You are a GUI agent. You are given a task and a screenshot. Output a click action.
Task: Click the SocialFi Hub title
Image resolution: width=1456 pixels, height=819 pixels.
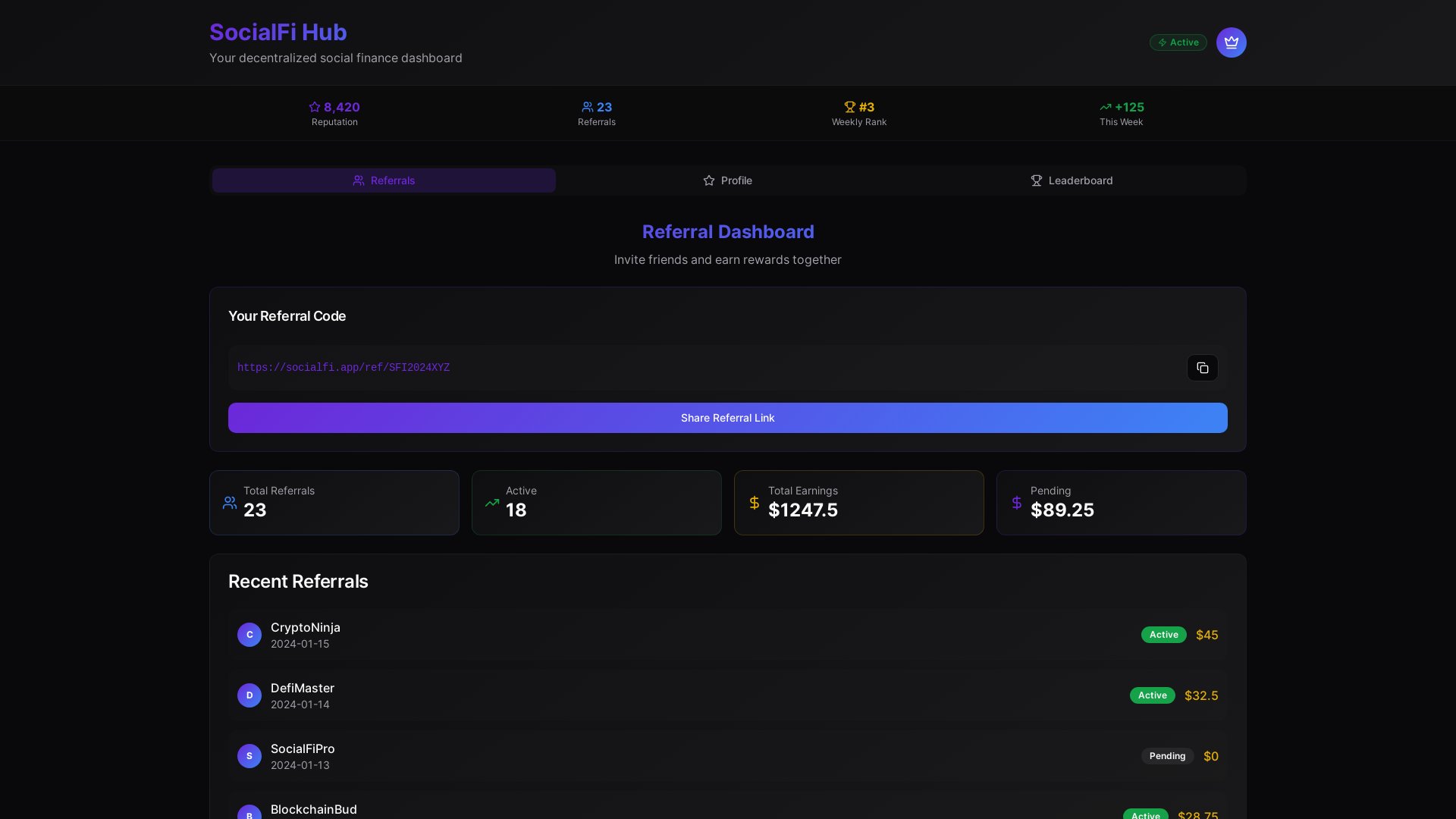(278, 32)
